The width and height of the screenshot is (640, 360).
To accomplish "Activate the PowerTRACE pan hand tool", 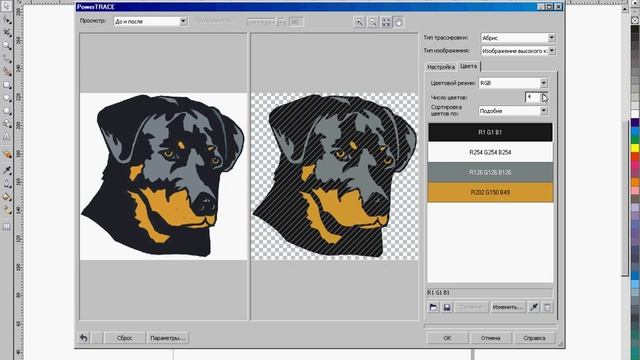I will pyautogui.click(x=399, y=22).
